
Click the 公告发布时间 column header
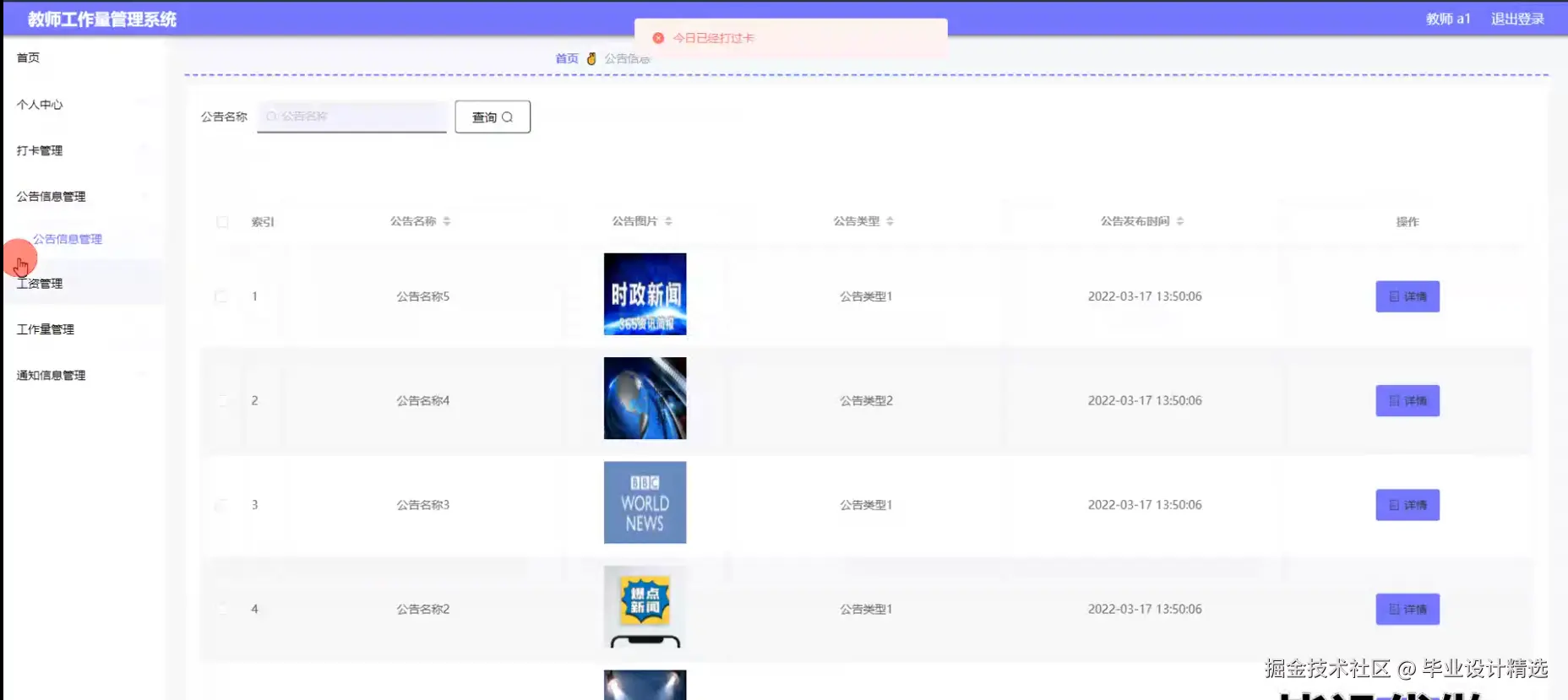click(1135, 221)
